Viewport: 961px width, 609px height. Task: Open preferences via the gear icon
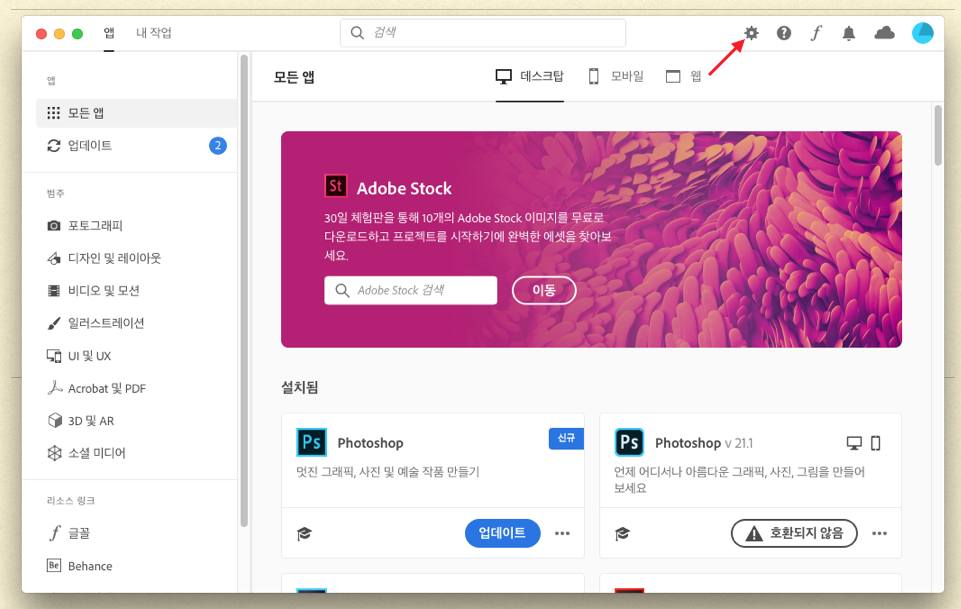pyautogui.click(x=751, y=33)
